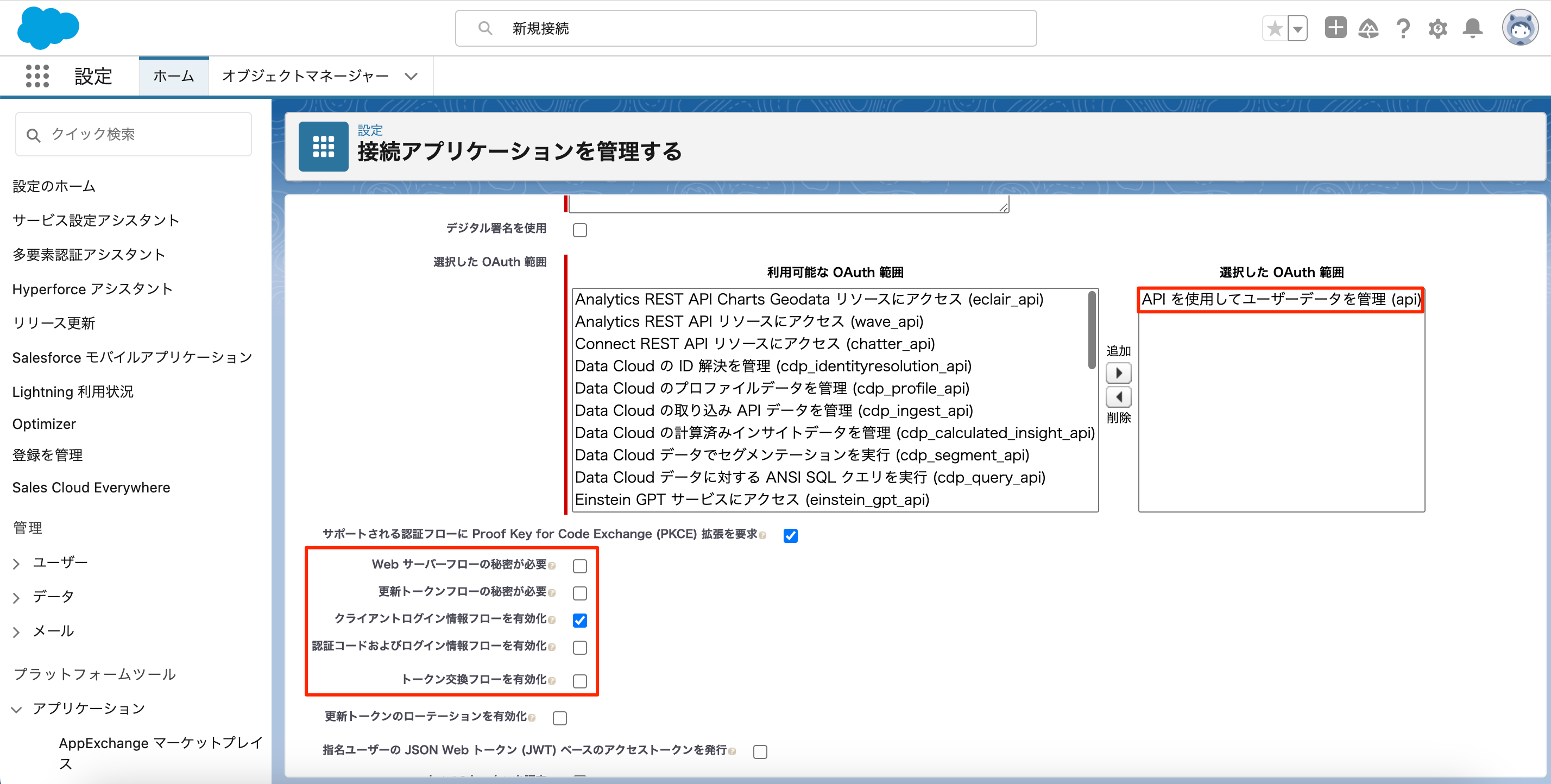Image resolution: width=1551 pixels, height=784 pixels.
Task: Click the favorites star icon
Action: (1274, 28)
